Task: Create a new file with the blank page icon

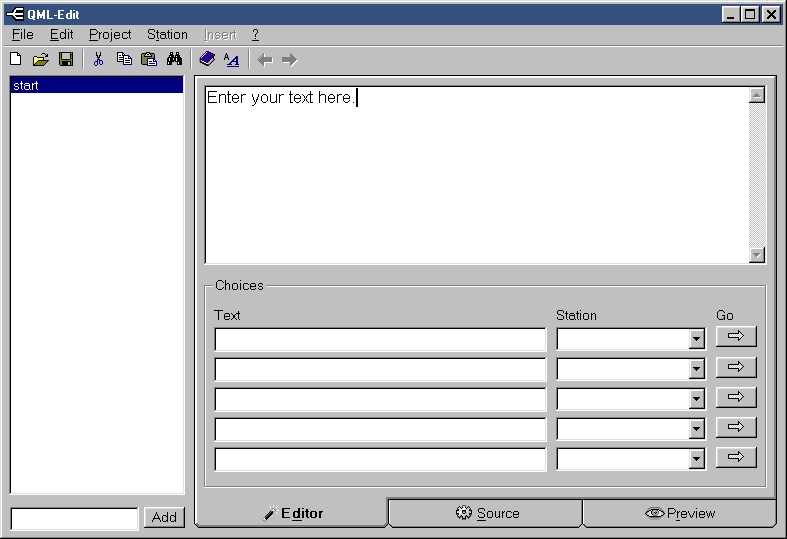Action: [x=16, y=60]
